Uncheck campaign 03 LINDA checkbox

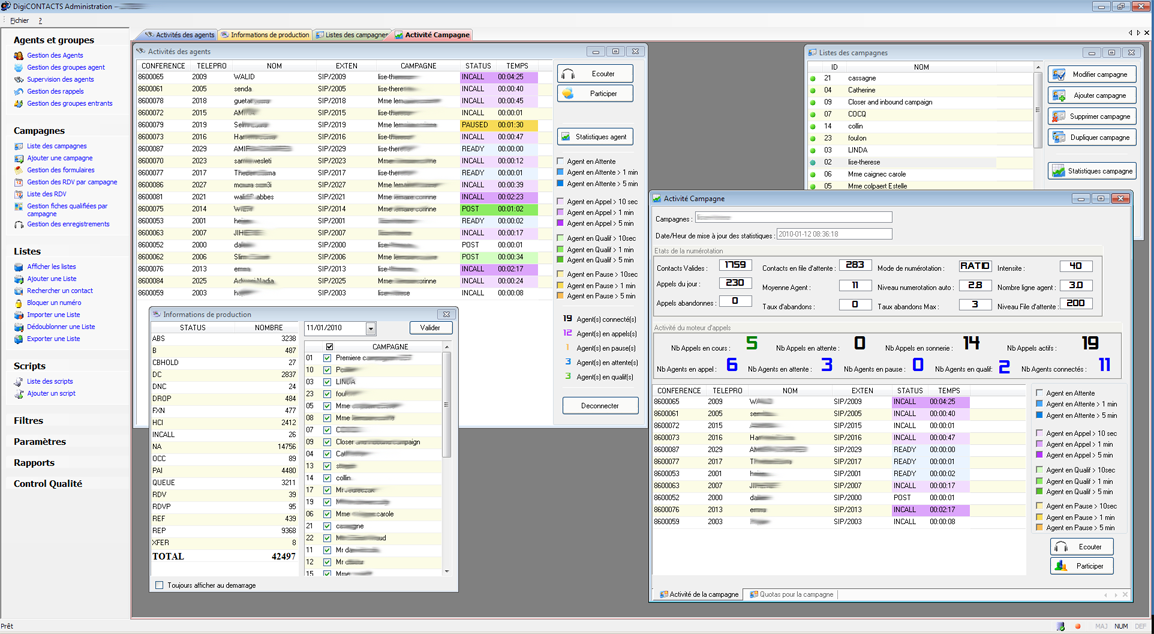(327, 382)
